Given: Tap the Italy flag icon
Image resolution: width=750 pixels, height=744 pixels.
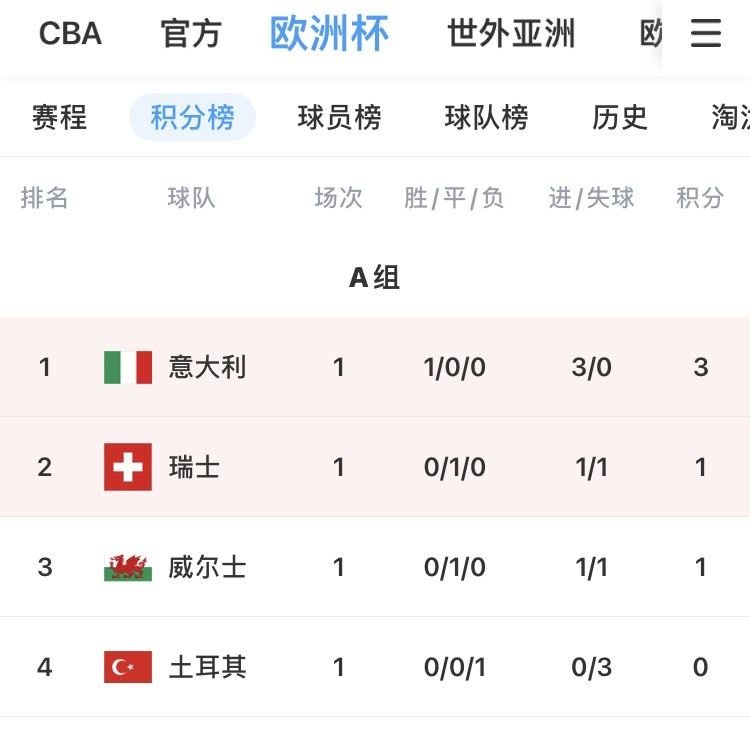Looking at the screenshot, I should point(128,367).
